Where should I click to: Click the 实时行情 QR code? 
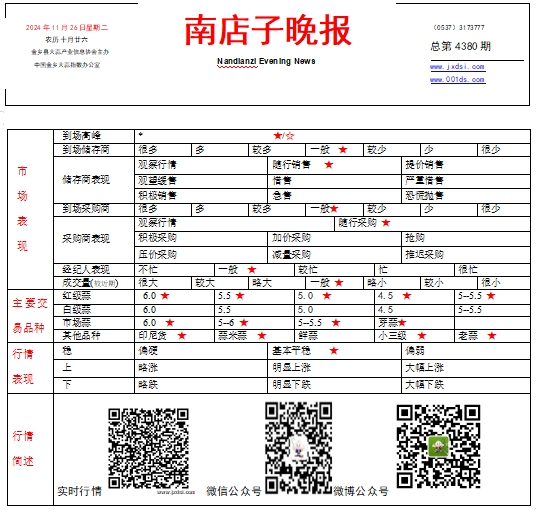point(149,448)
